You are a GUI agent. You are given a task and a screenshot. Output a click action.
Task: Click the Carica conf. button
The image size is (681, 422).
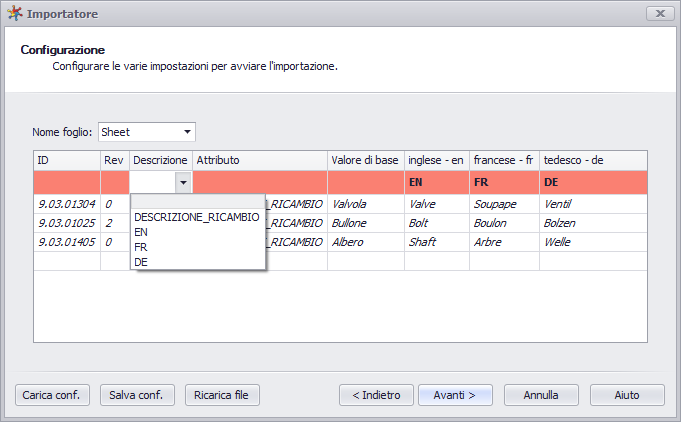pos(53,395)
